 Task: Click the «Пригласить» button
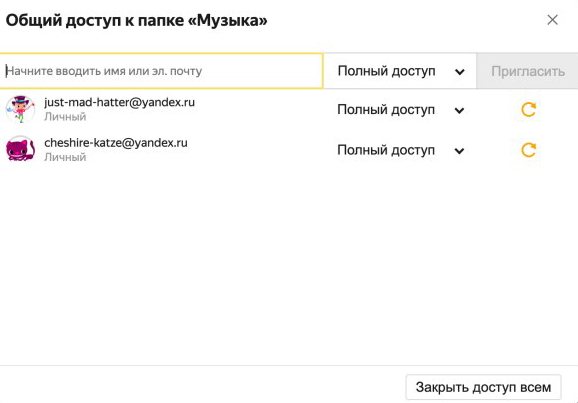(527, 71)
